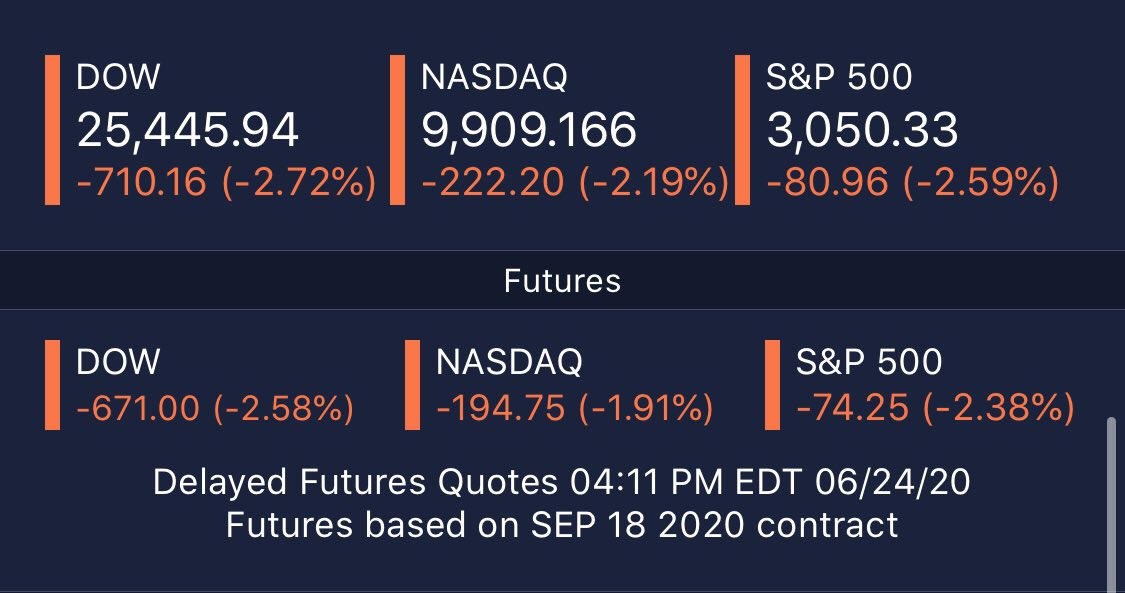Open DOW futures label
The image size is (1125, 593).
(118, 361)
